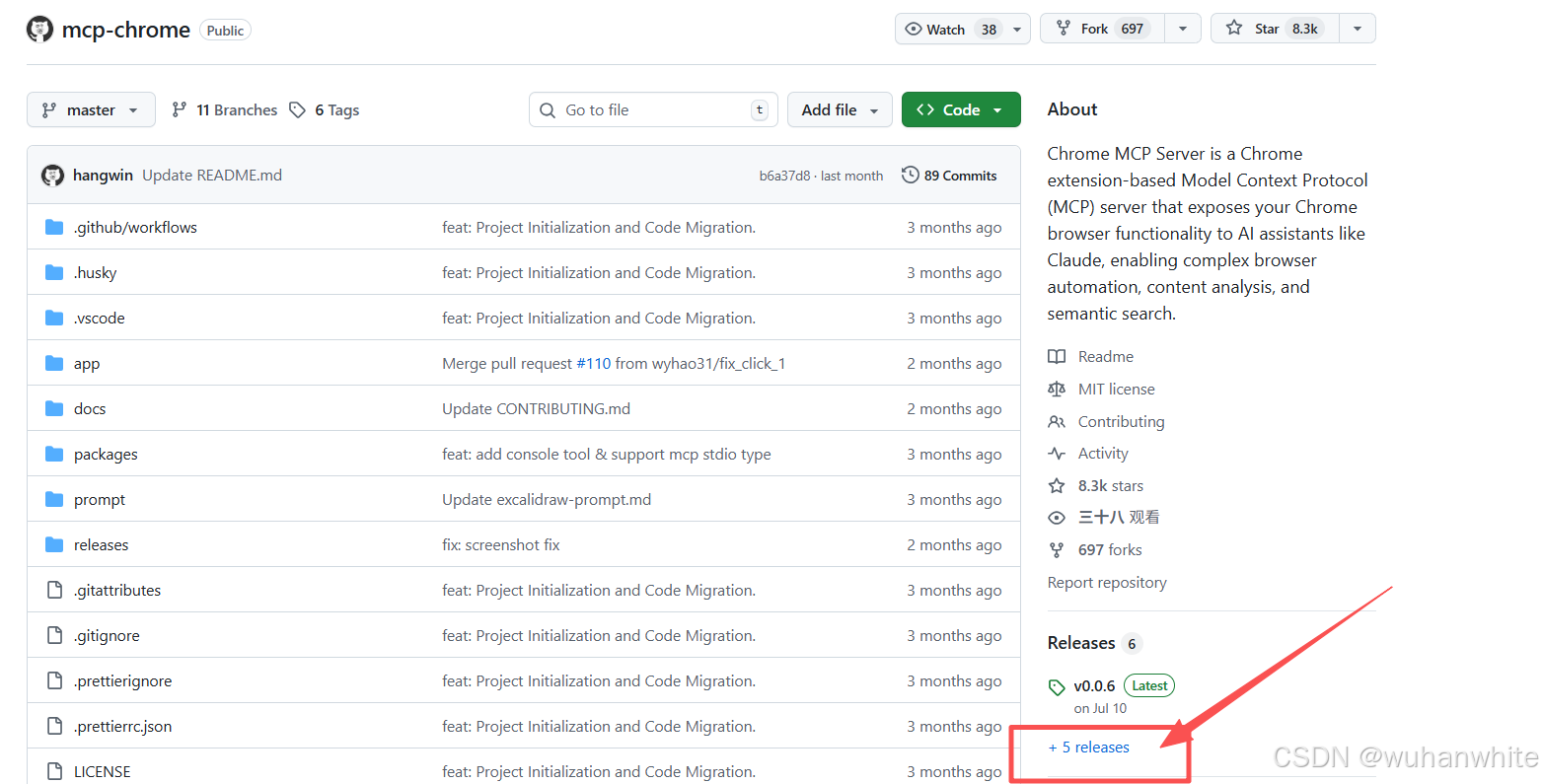Screen dimensions: 1543x784
Task: Click the mcp-chrome owner avatar icon
Action: tap(39, 30)
